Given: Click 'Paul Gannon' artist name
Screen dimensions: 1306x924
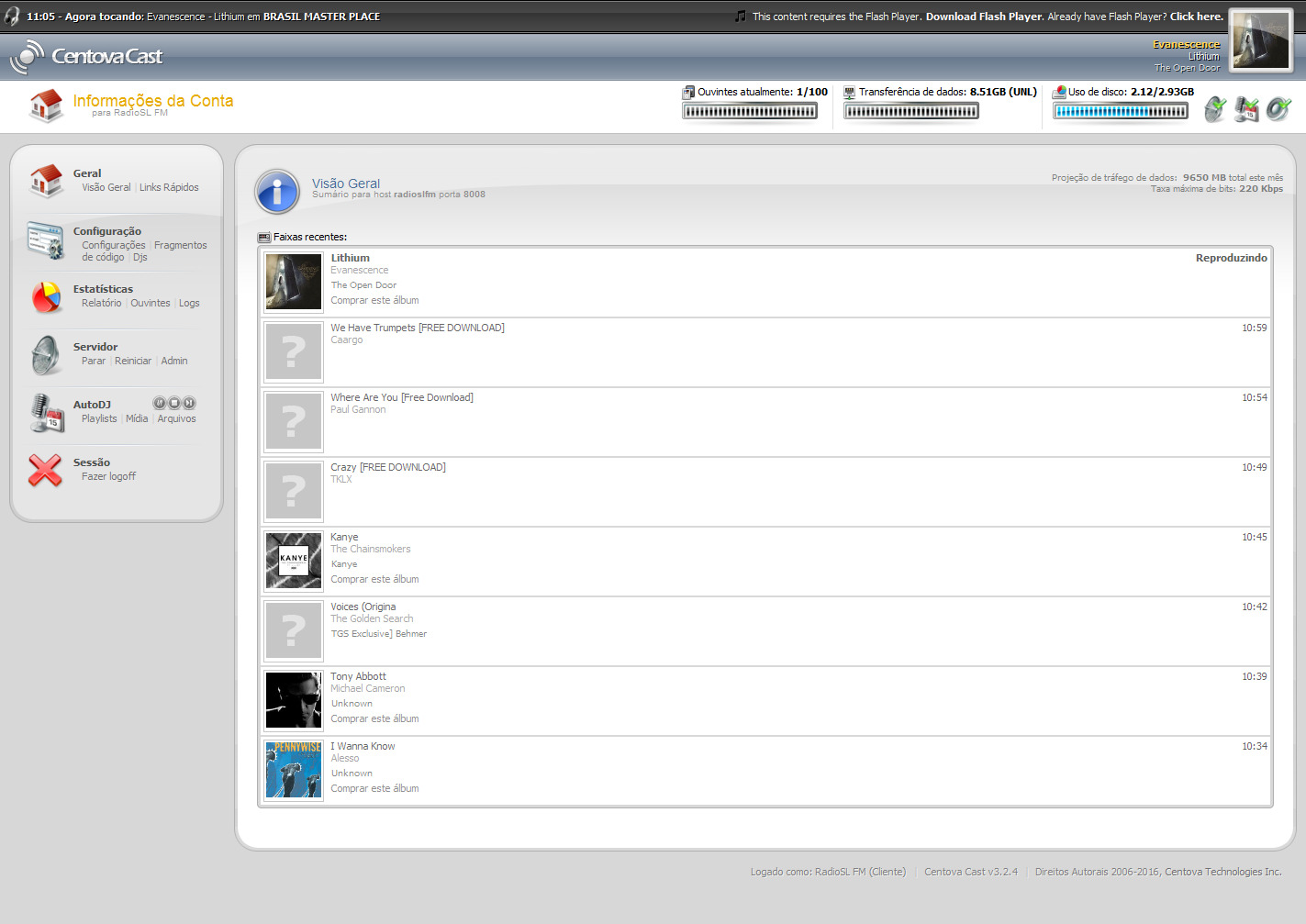Looking at the screenshot, I should click(358, 409).
